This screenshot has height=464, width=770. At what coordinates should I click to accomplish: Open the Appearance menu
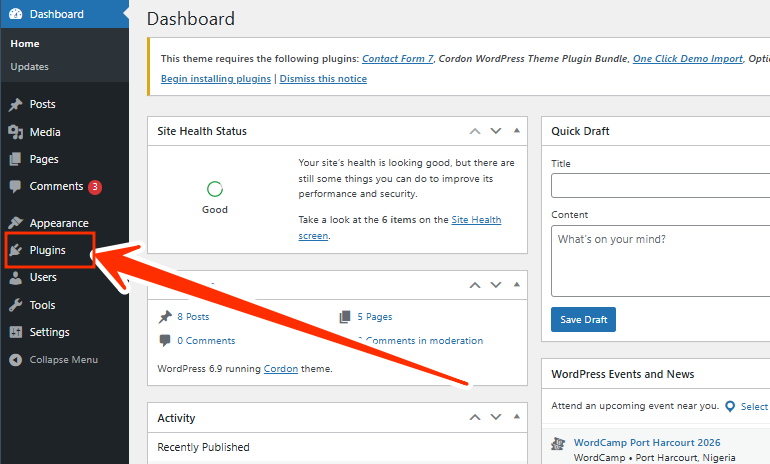tap(59, 223)
